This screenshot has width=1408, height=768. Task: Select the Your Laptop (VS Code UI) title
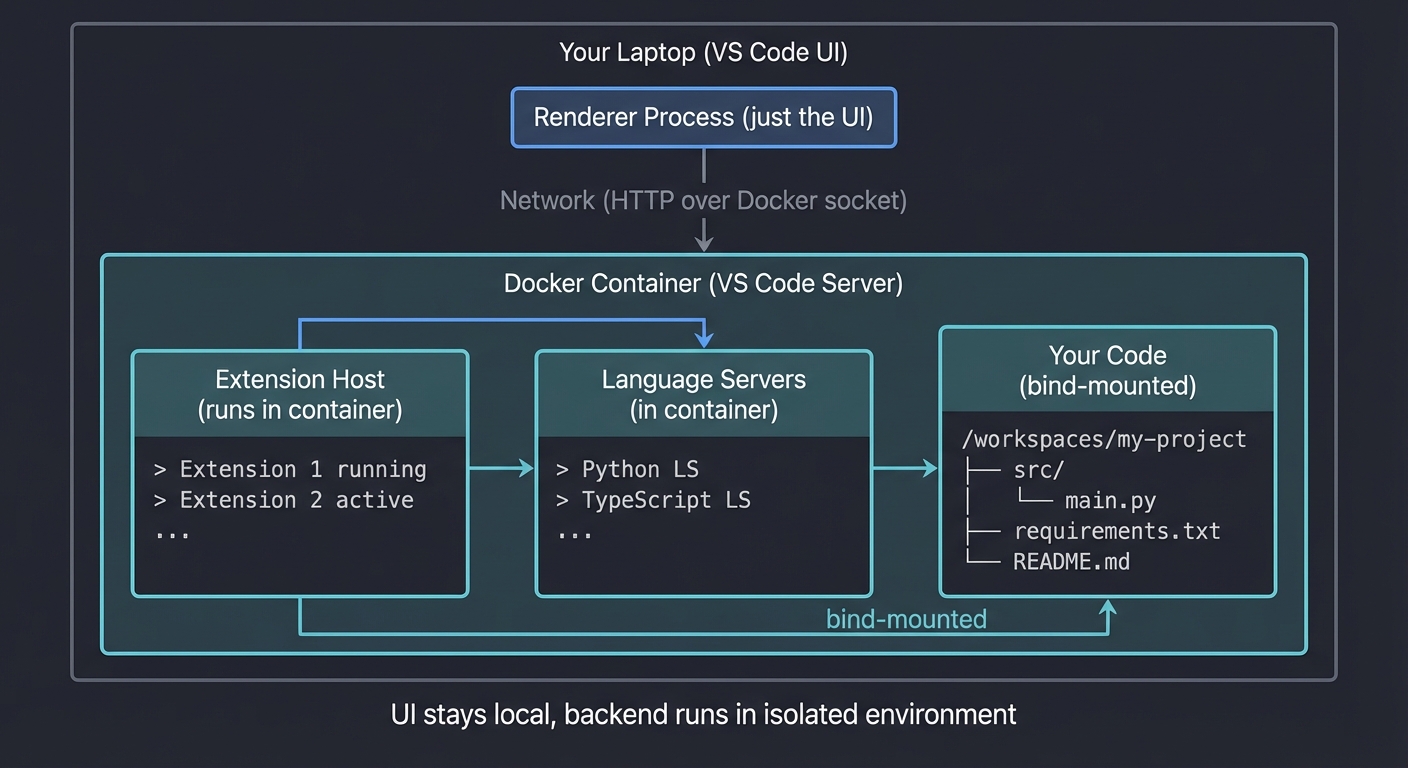[703, 52]
